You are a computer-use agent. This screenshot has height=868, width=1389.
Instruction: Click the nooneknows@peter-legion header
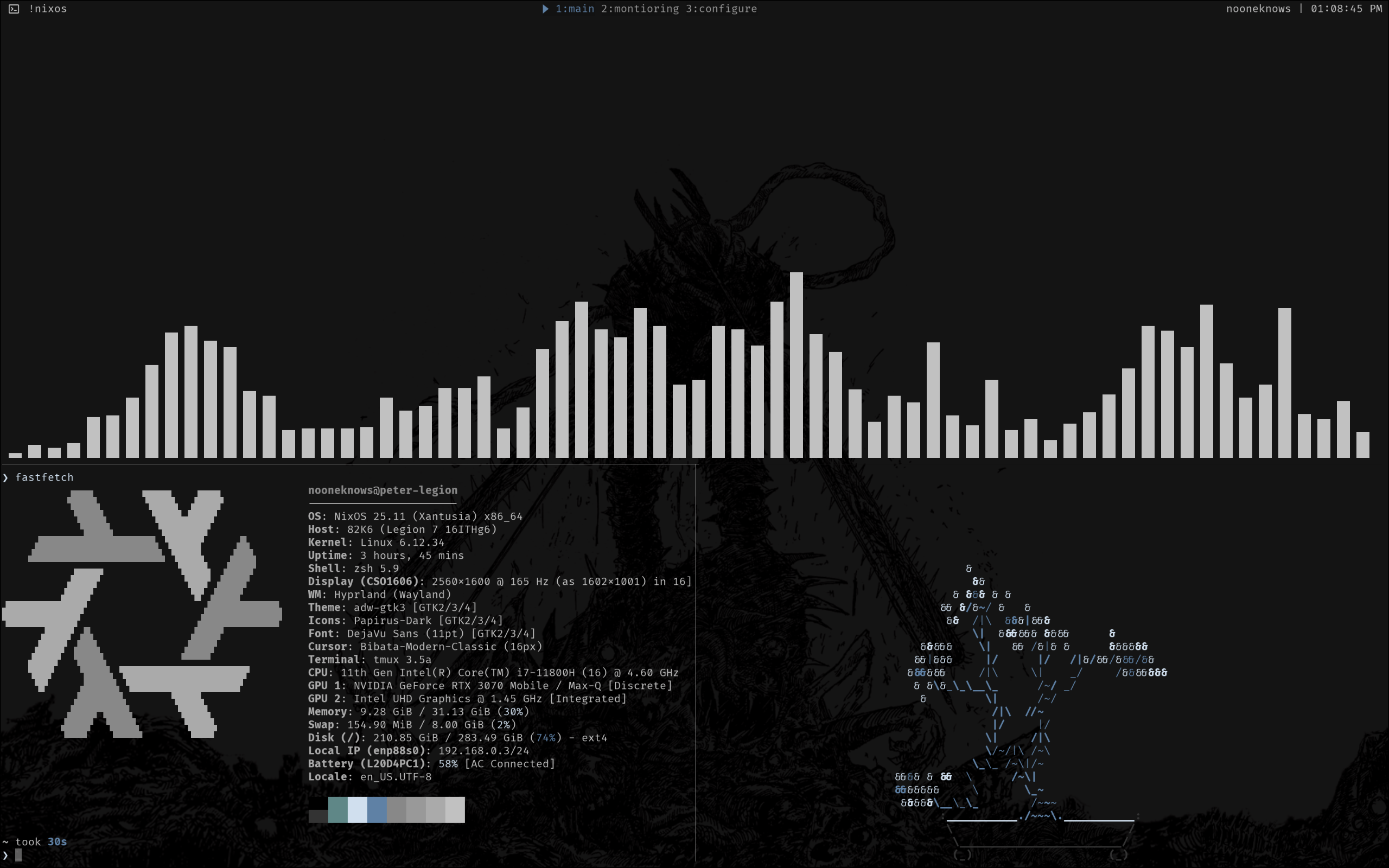click(x=383, y=490)
